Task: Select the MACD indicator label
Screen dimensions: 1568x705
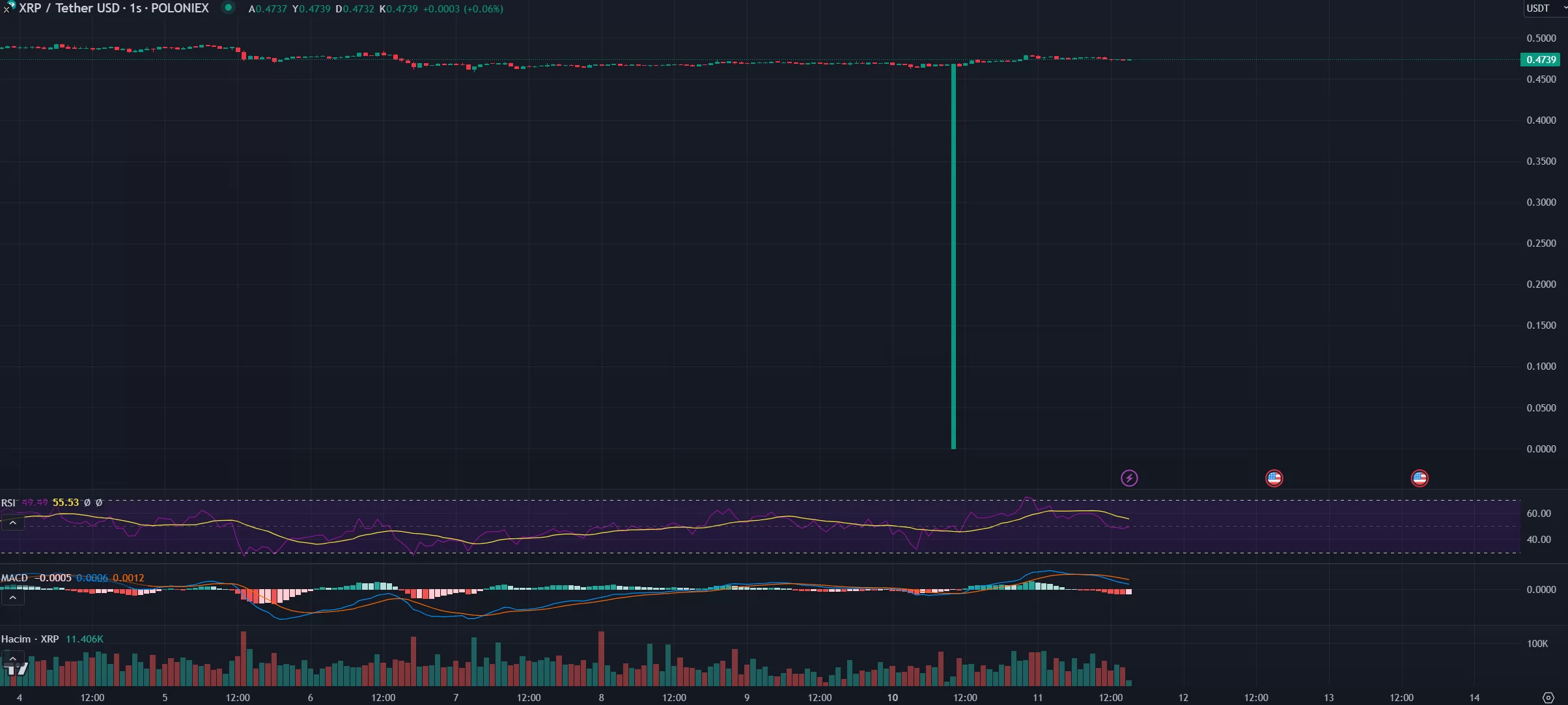Action: point(14,578)
